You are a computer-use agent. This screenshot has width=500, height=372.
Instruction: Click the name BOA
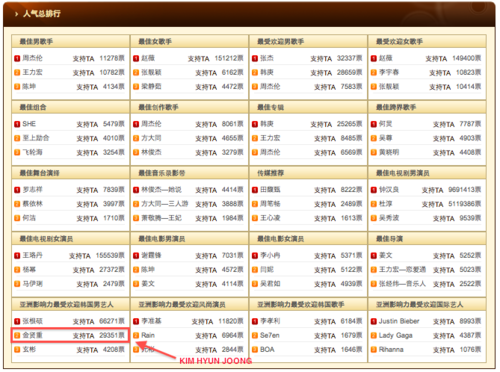[x=267, y=350]
